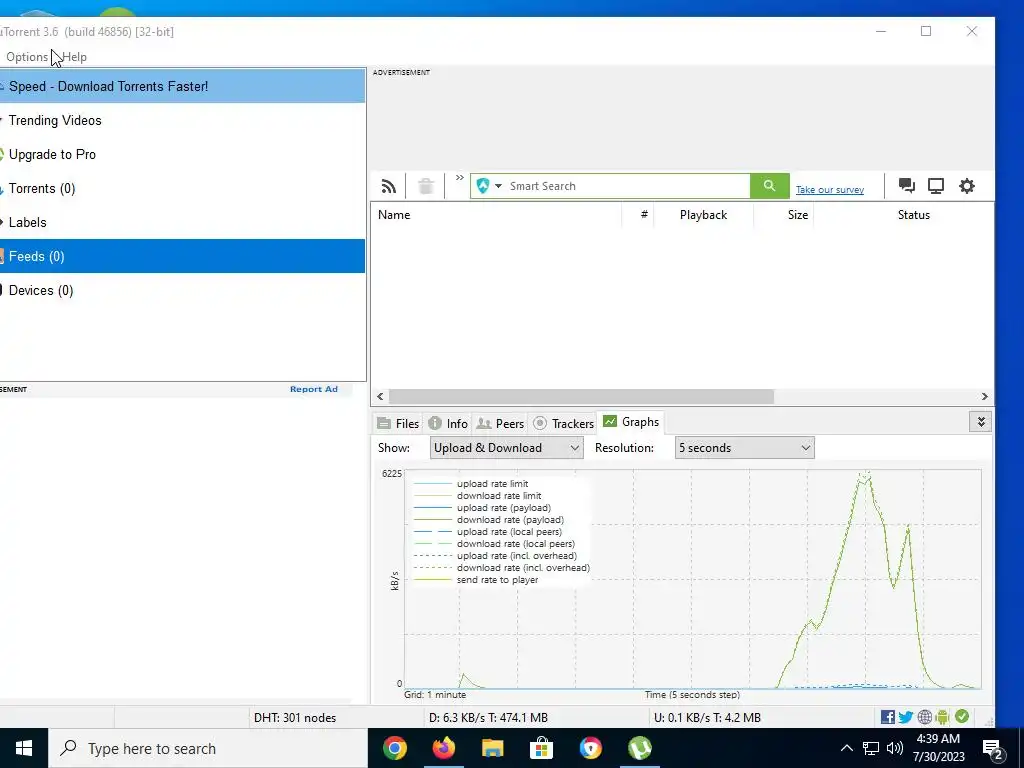Click the remote monitor icon

(936, 186)
